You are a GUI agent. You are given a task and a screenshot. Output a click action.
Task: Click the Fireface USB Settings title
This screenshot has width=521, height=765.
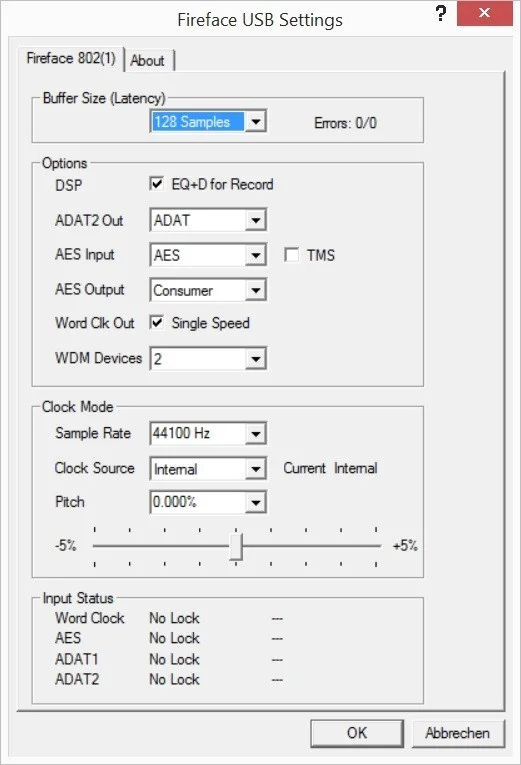260,20
